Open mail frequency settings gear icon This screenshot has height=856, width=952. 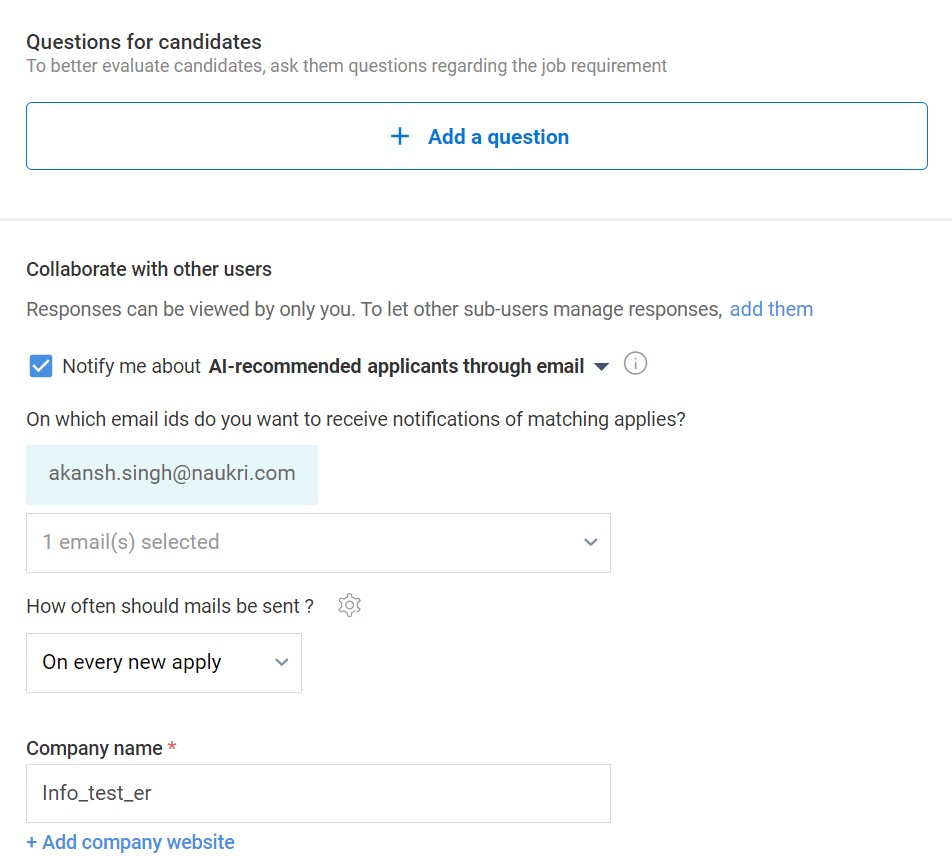pyautogui.click(x=349, y=605)
